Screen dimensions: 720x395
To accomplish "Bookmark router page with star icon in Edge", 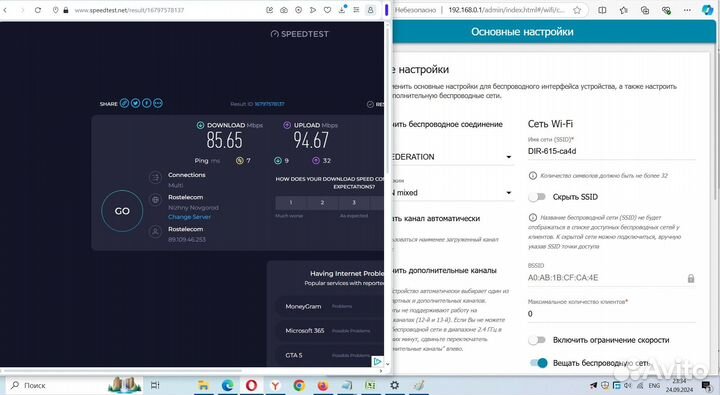I will tap(577, 10).
